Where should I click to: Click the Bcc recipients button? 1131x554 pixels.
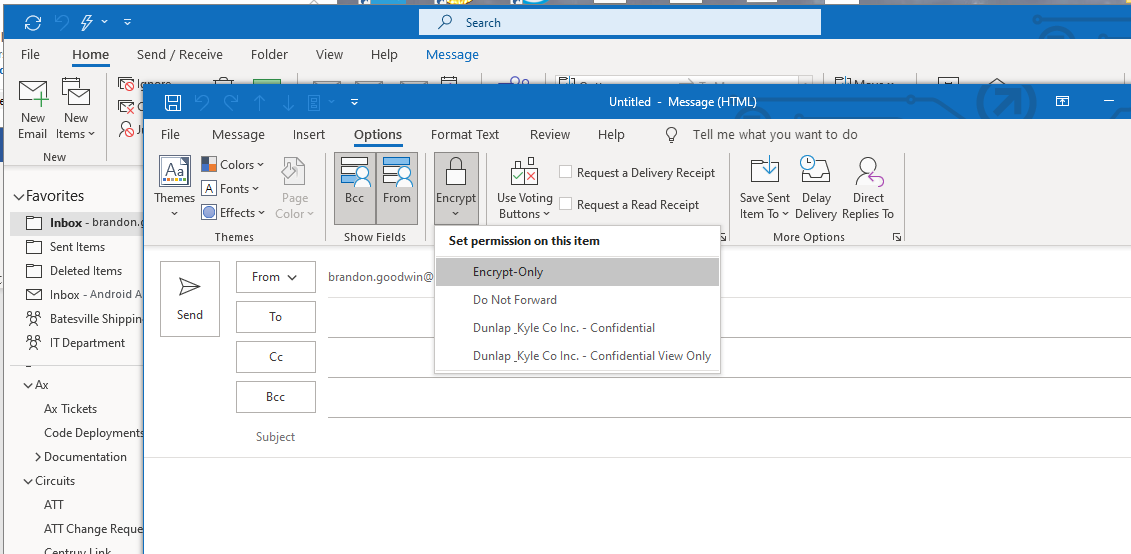pyautogui.click(x=276, y=397)
